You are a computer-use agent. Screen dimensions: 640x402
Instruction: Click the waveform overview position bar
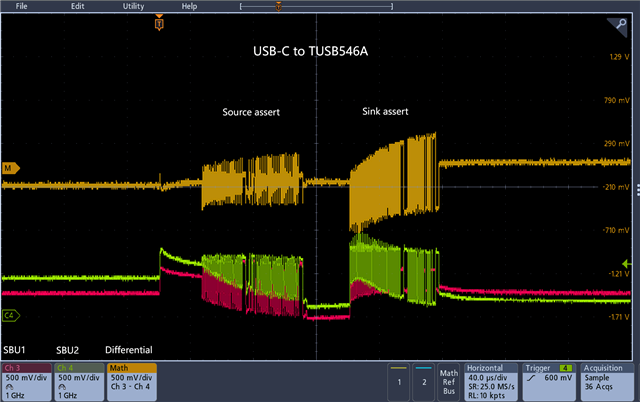click(316, 6)
